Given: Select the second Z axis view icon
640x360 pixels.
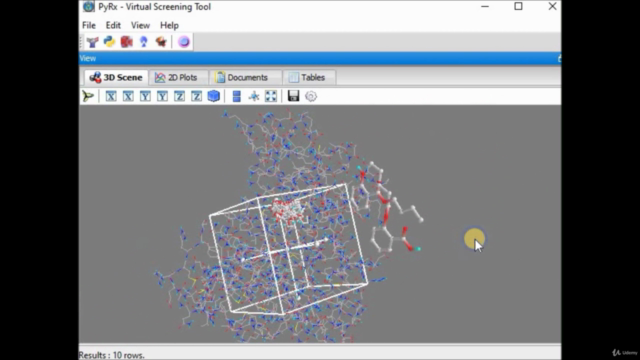Looking at the screenshot, I should 196,96.
